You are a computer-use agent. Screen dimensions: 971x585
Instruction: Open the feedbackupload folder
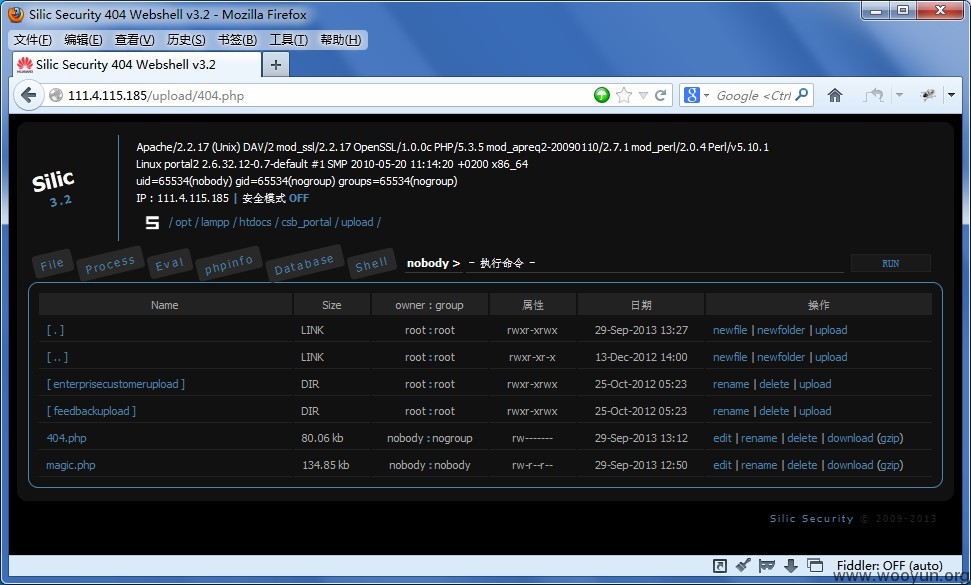91,411
